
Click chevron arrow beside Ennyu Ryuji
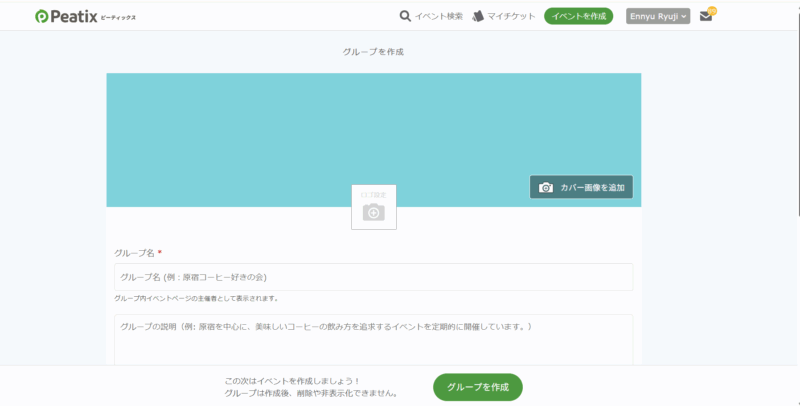click(684, 17)
